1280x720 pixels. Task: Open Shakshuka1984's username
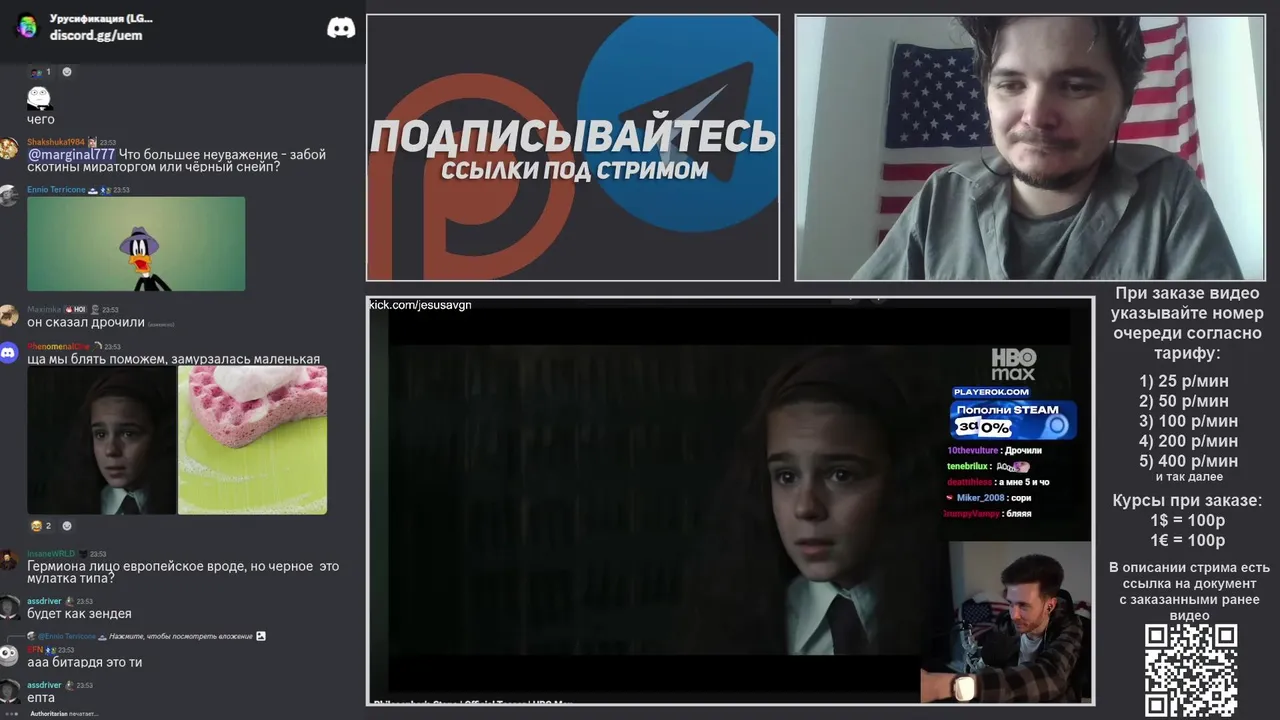56,142
